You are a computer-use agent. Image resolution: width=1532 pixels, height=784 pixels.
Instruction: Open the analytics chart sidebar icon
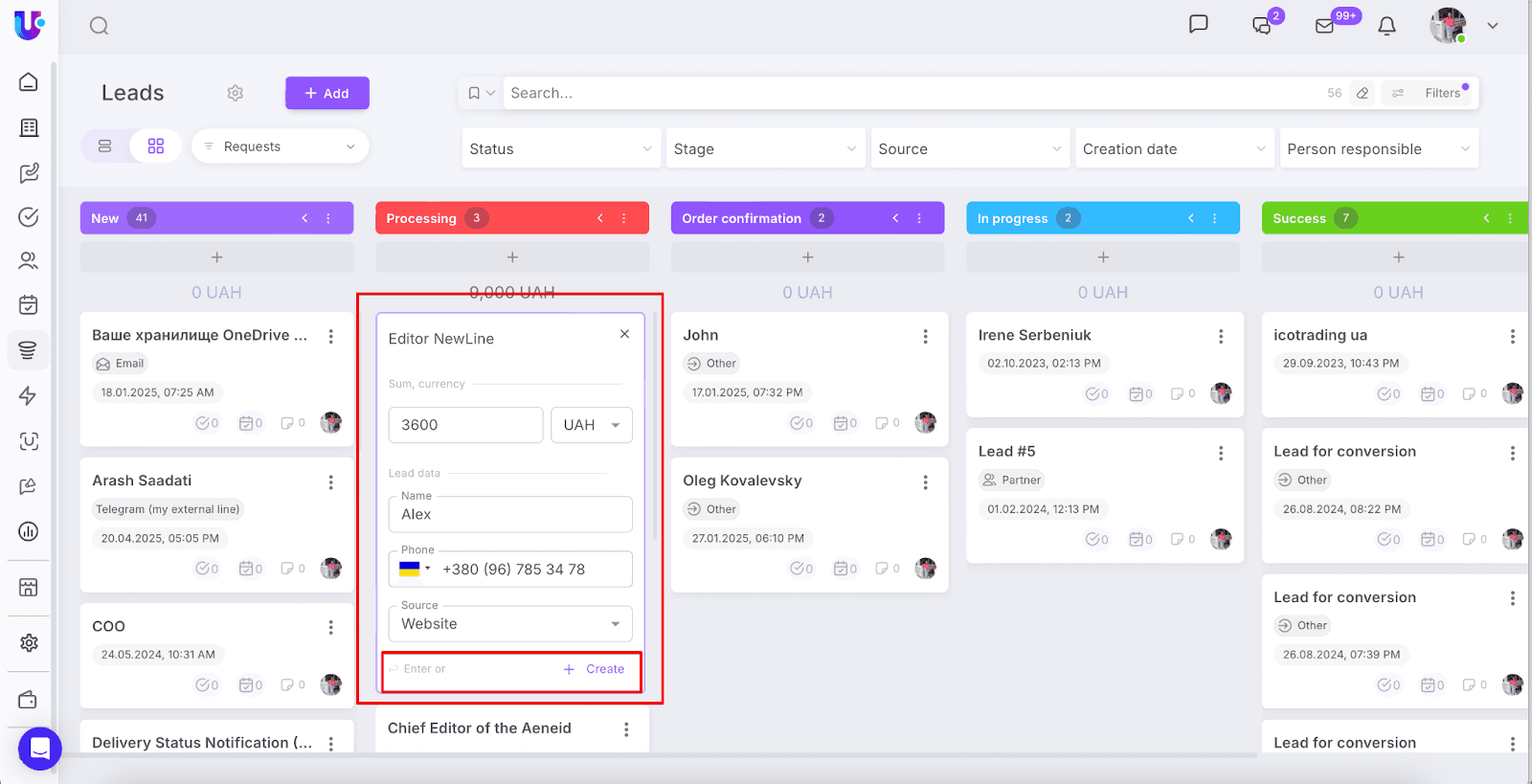[29, 531]
